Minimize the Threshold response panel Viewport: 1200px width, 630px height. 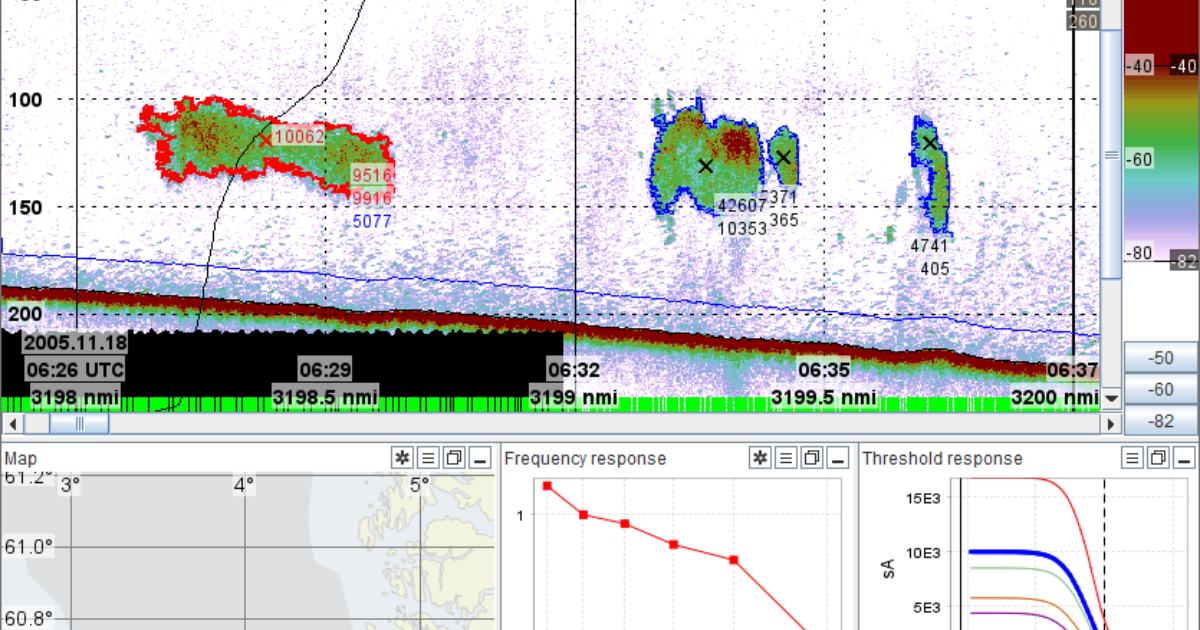1184,458
